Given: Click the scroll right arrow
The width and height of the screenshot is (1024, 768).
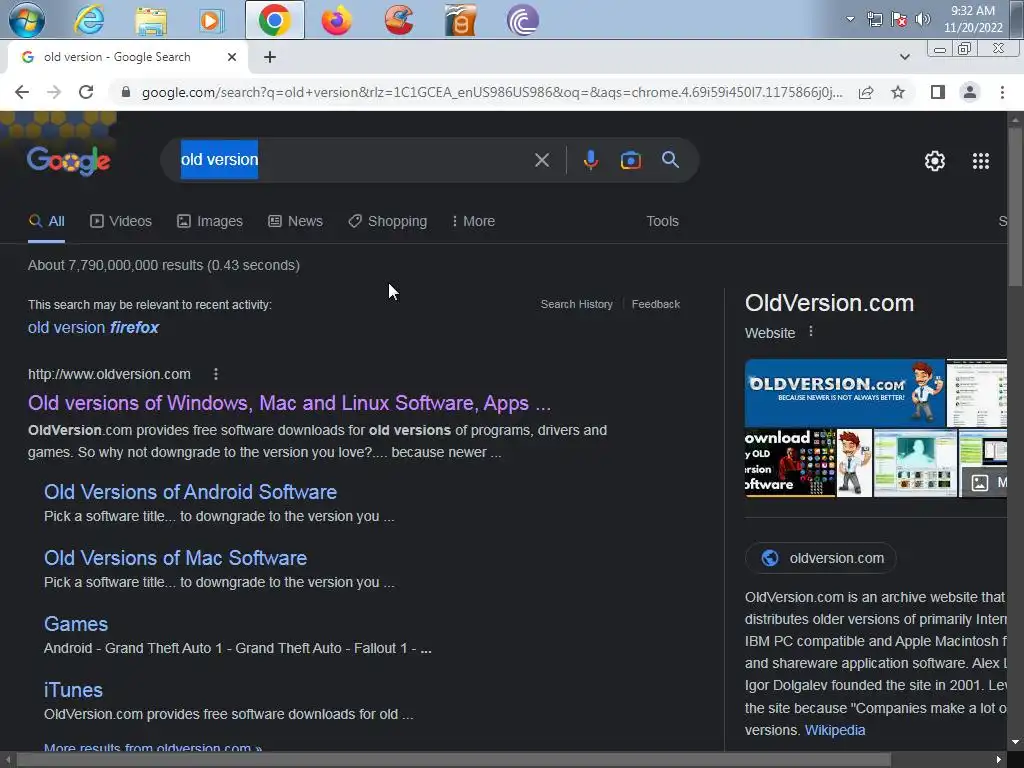Looking at the screenshot, I should (x=999, y=760).
